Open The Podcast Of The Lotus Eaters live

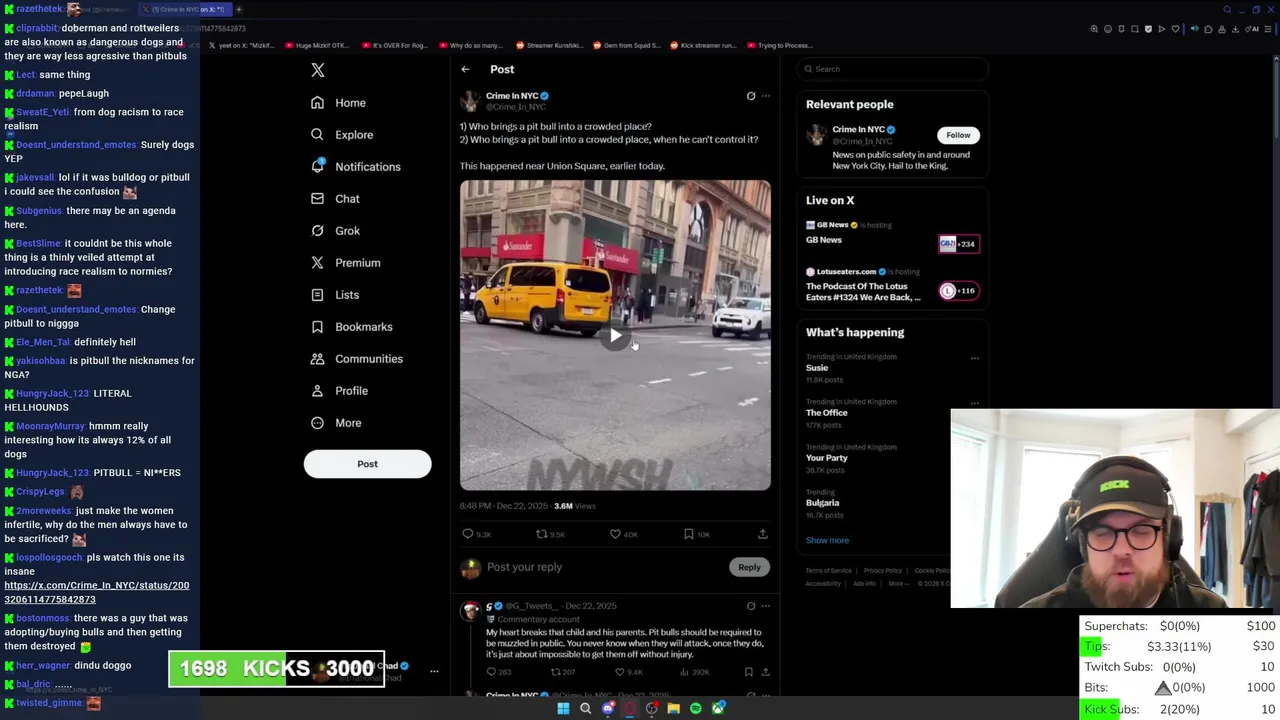point(893,285)
